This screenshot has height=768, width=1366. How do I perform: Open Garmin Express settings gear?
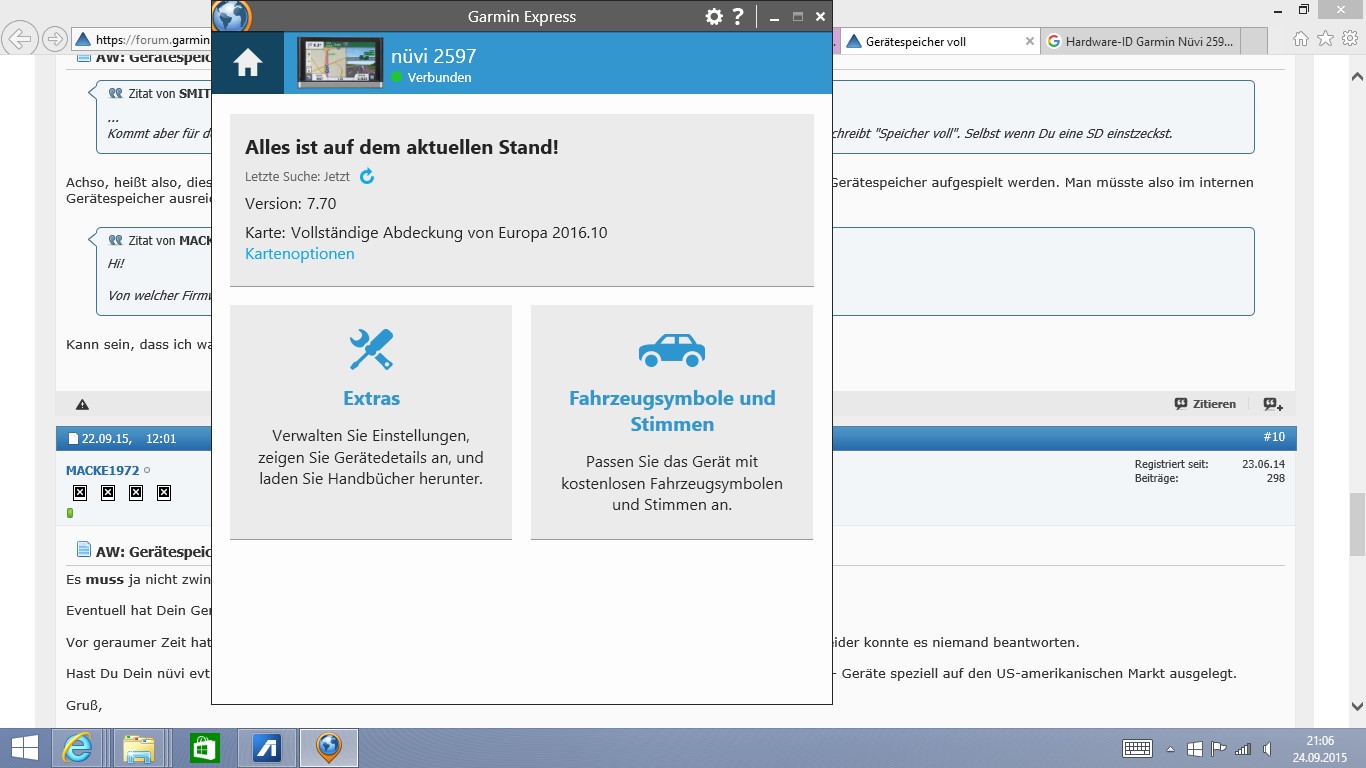[x=713, y=16]
